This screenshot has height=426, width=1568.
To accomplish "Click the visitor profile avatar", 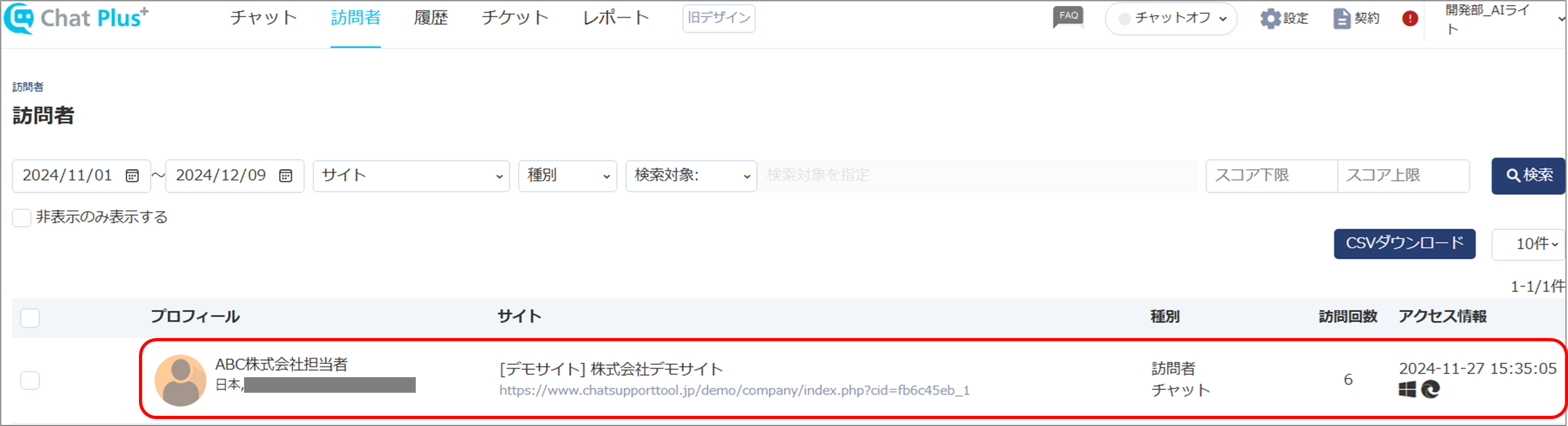I will click(x=180, y=380).
